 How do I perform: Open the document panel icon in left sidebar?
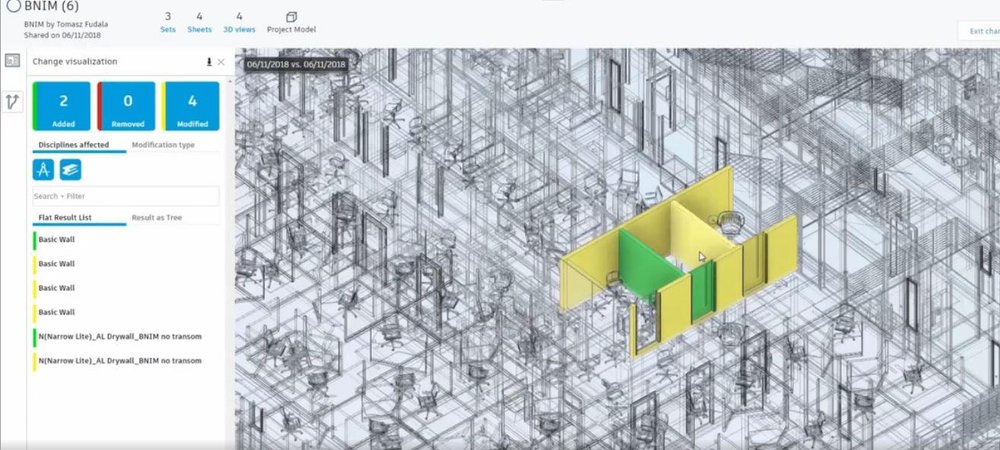(x=12, y=61)
